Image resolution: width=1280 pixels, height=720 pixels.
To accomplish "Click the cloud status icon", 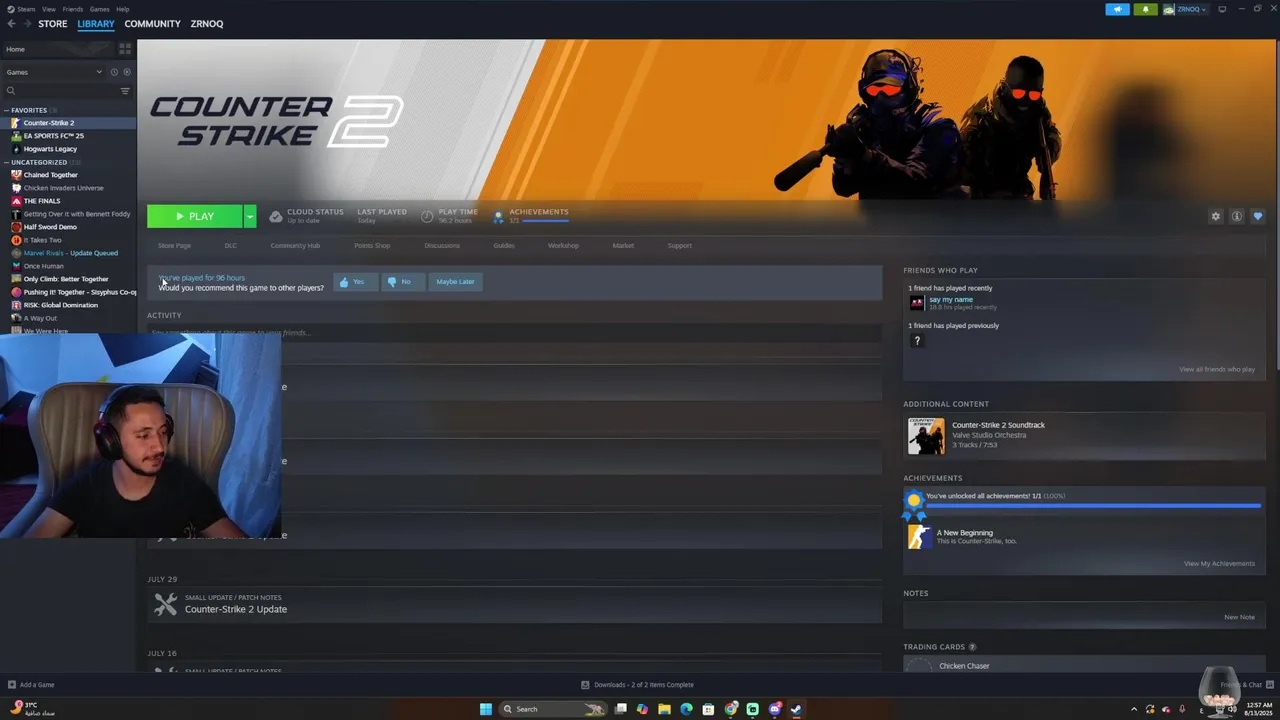I will tap(276, 216).
